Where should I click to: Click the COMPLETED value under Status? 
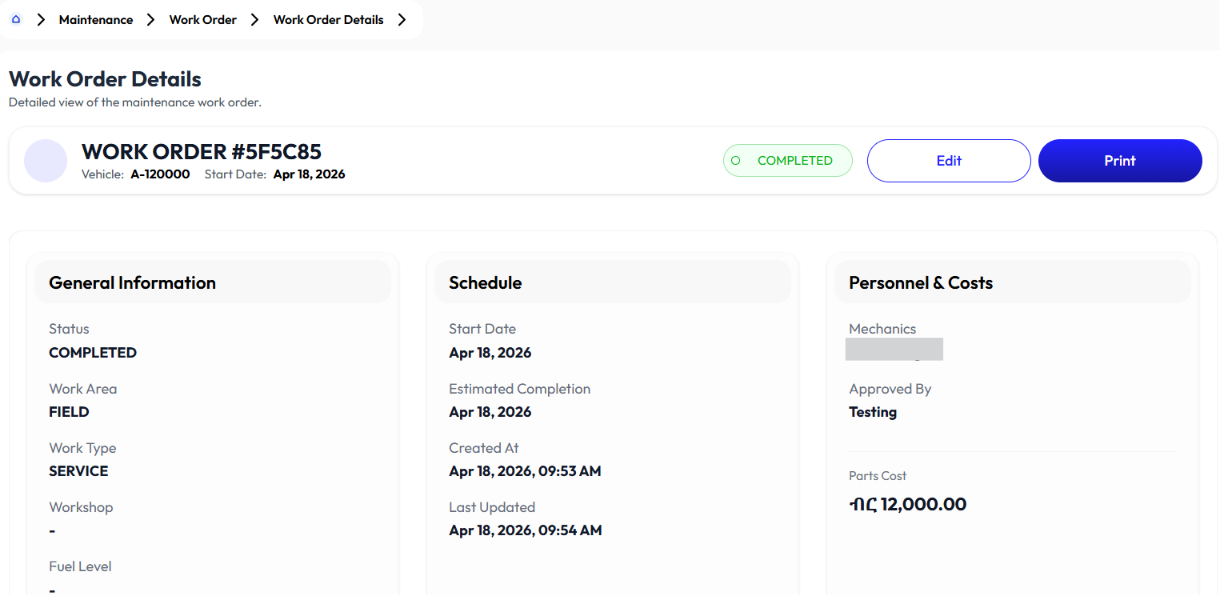[93, 353]
